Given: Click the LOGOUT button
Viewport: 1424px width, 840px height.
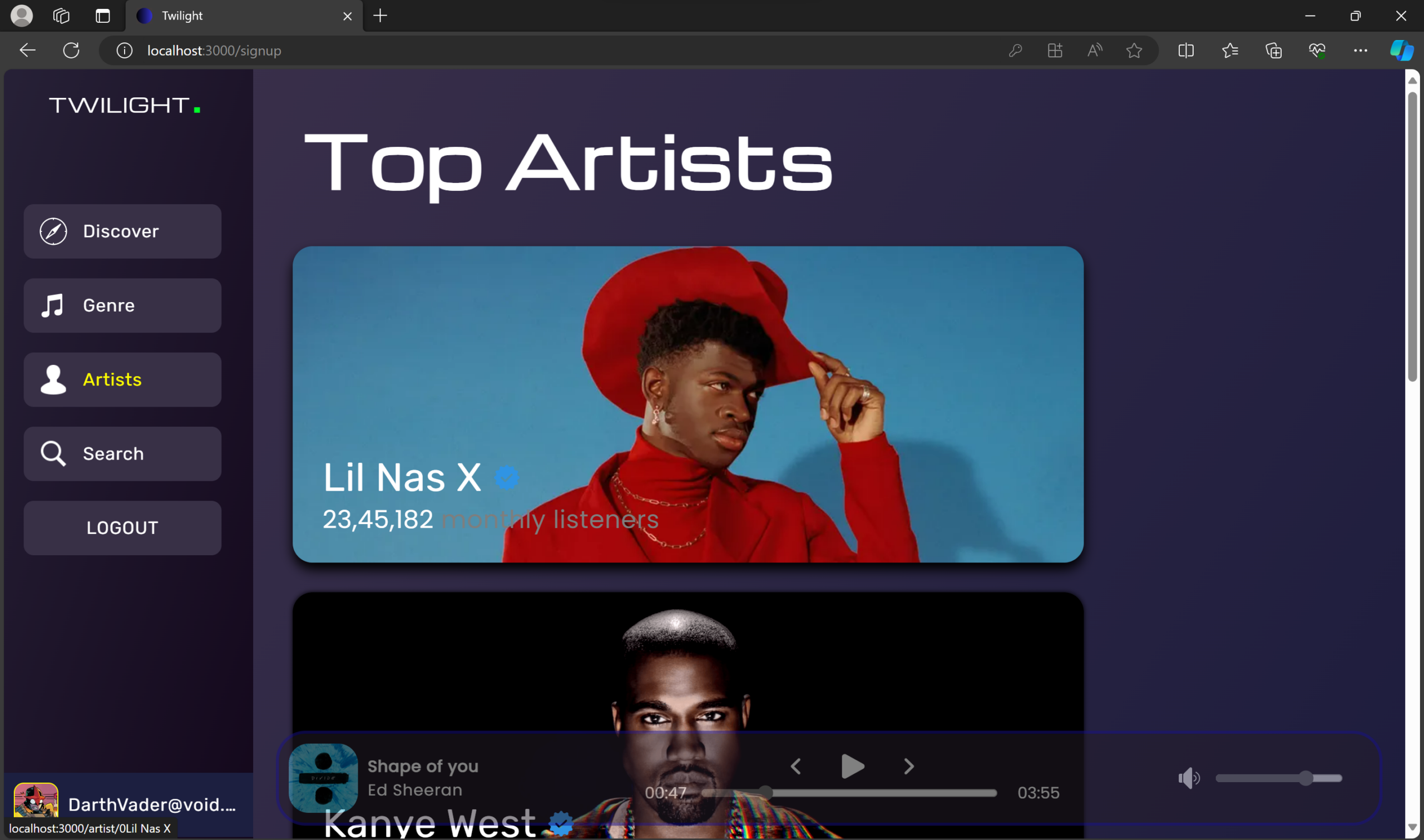Looking at the screenshot, I should pyautogui.click(x=122, y=528).
